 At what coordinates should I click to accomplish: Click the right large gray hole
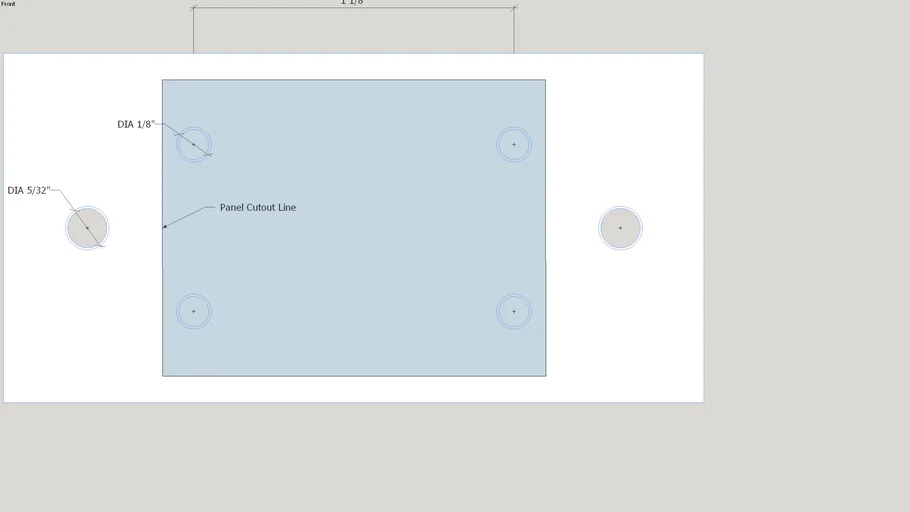[620, 228]
